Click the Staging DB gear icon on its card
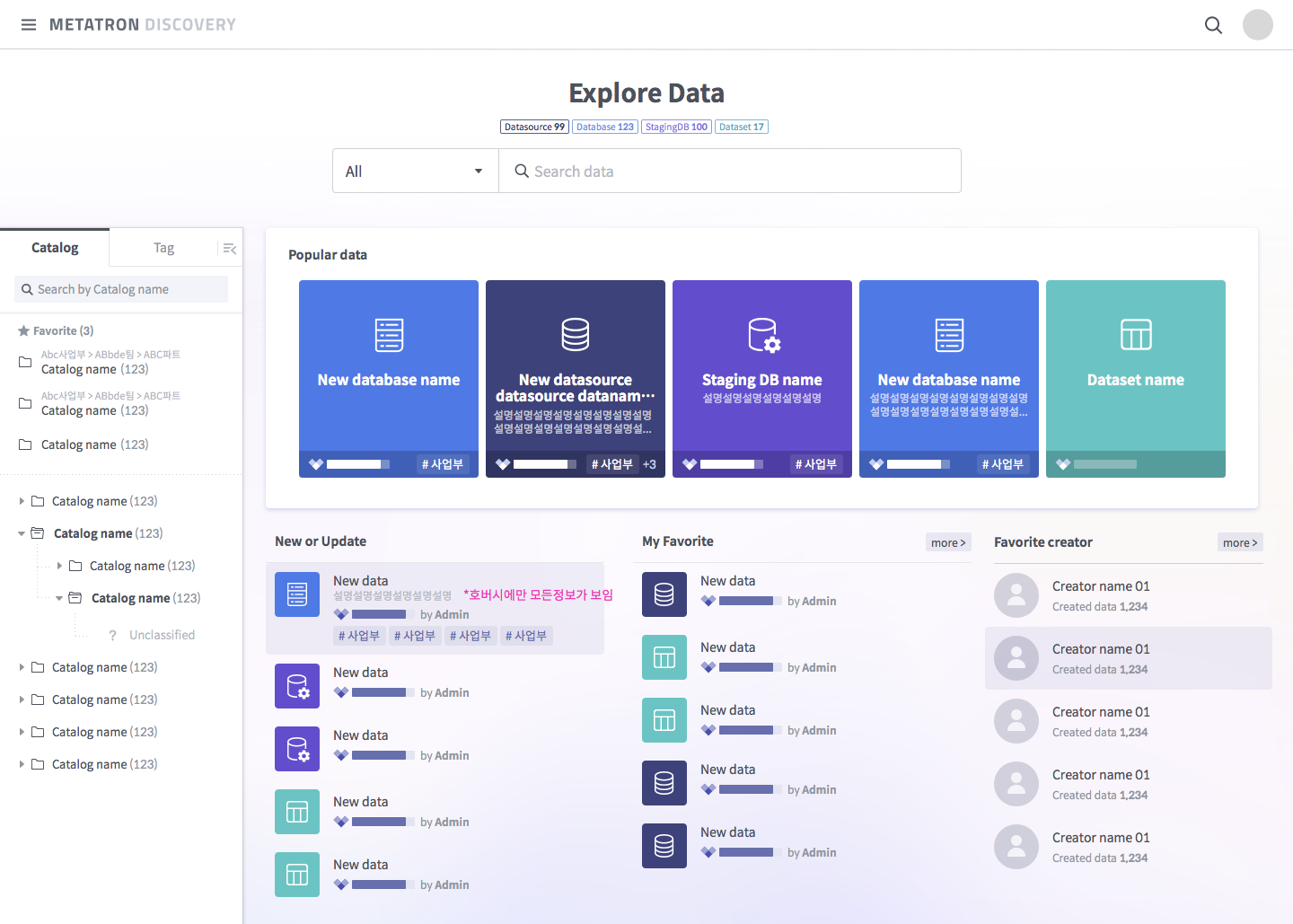Viewport: 1293px width, 924px height. coord(761,333)
